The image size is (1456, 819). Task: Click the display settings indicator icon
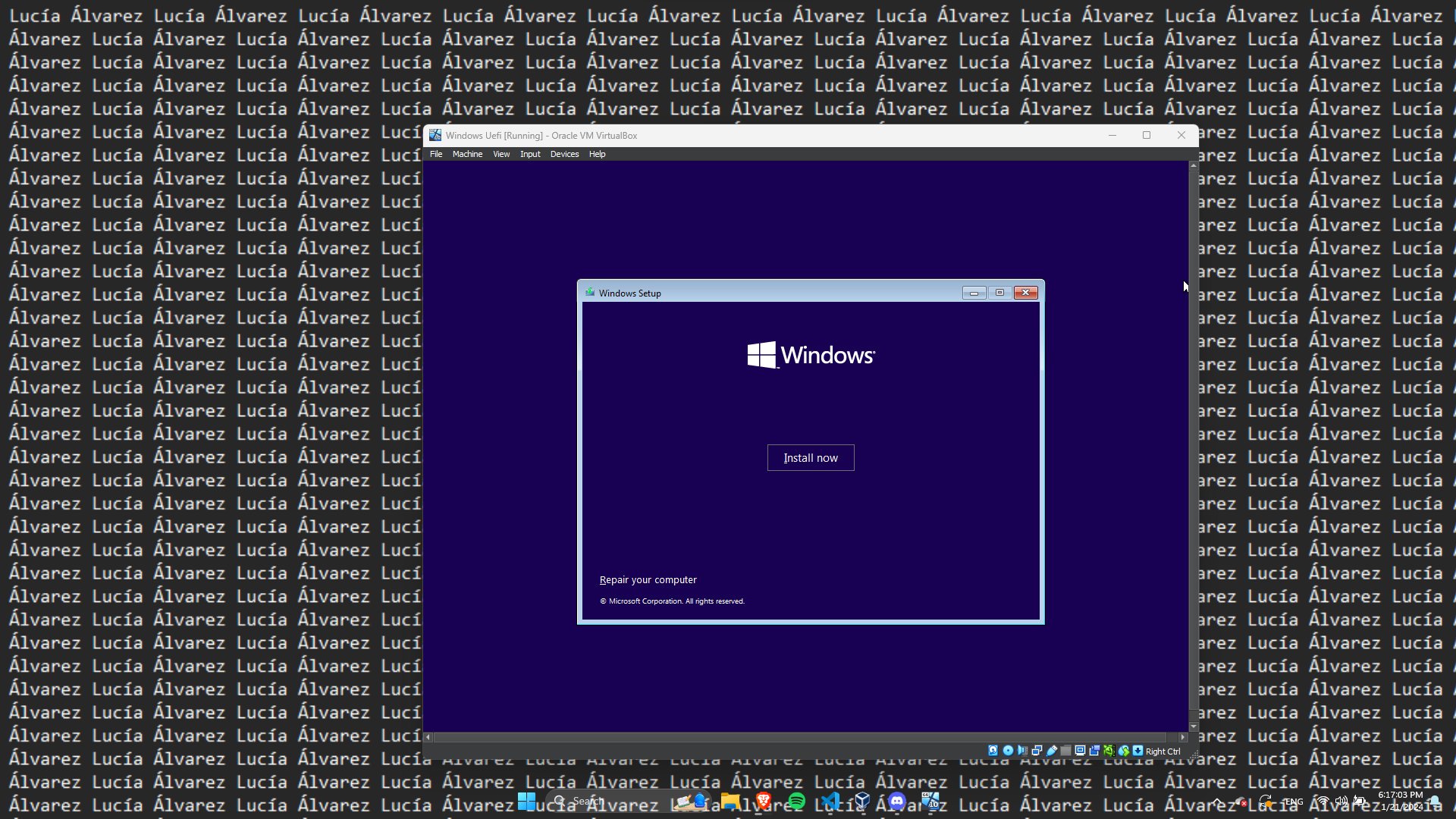[1080, 751]
